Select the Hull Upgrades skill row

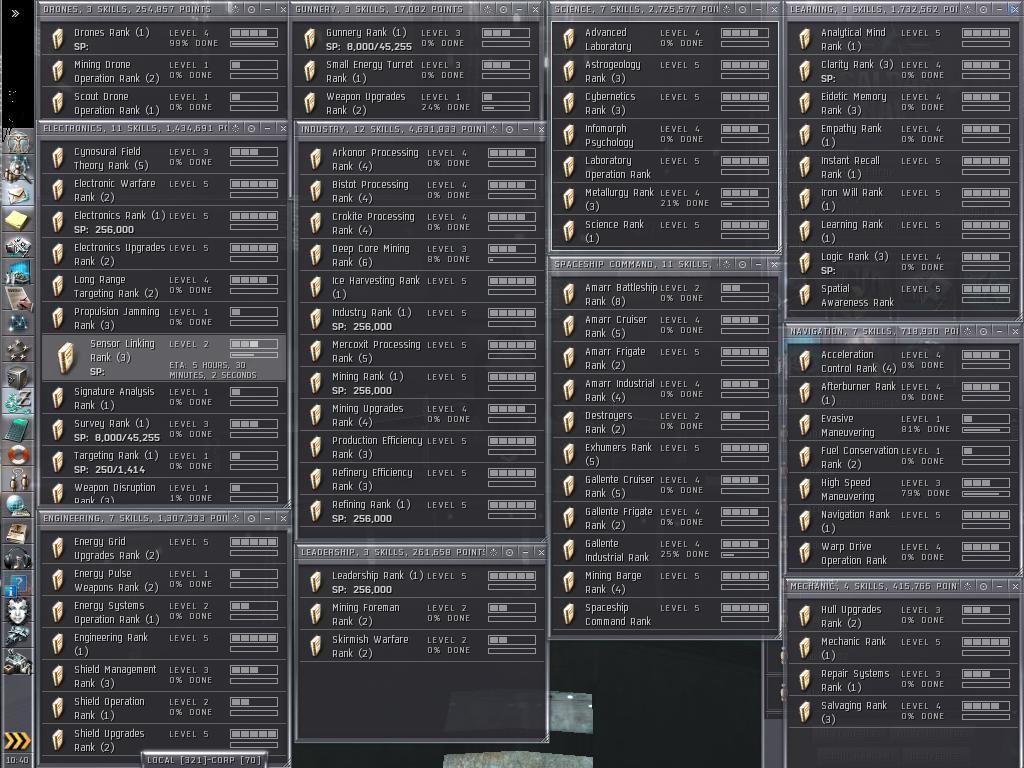(904, 616)
